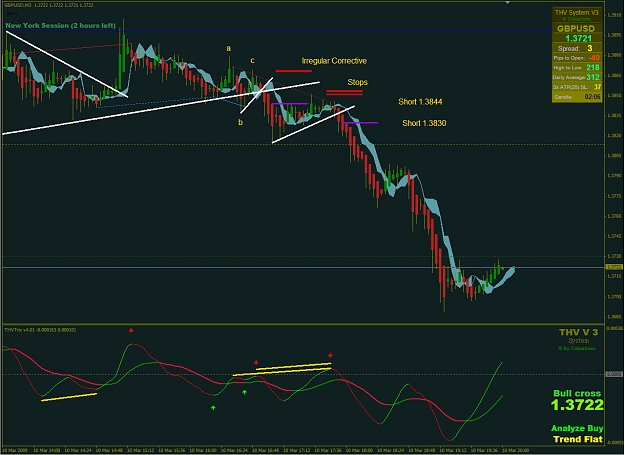Screen dimensions: 625x455
Task: Click the "10 Mar 16:00" time axis label
Action: click(x=203, y=451)
